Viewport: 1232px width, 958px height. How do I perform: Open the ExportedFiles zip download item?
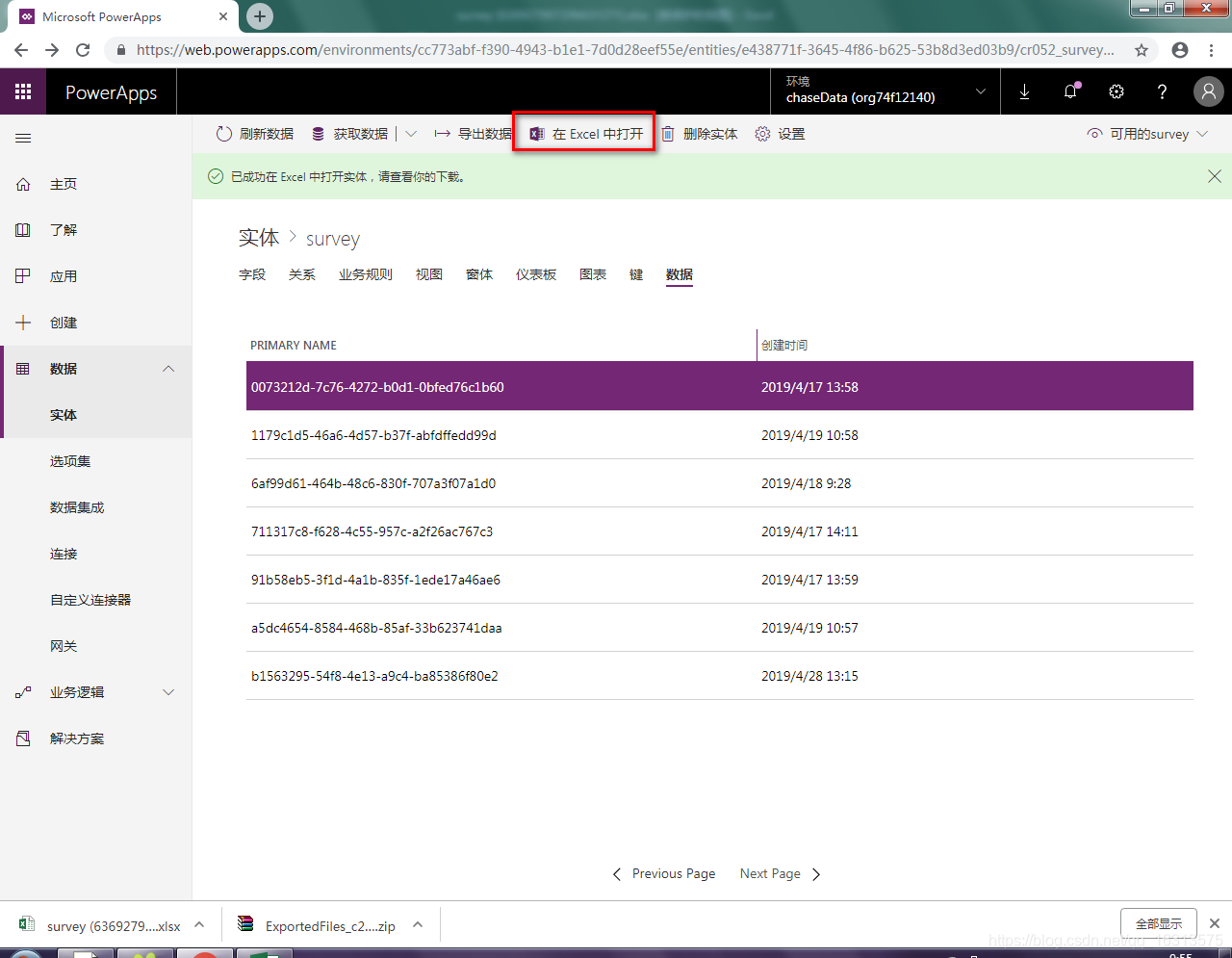[x=318, y=925]
